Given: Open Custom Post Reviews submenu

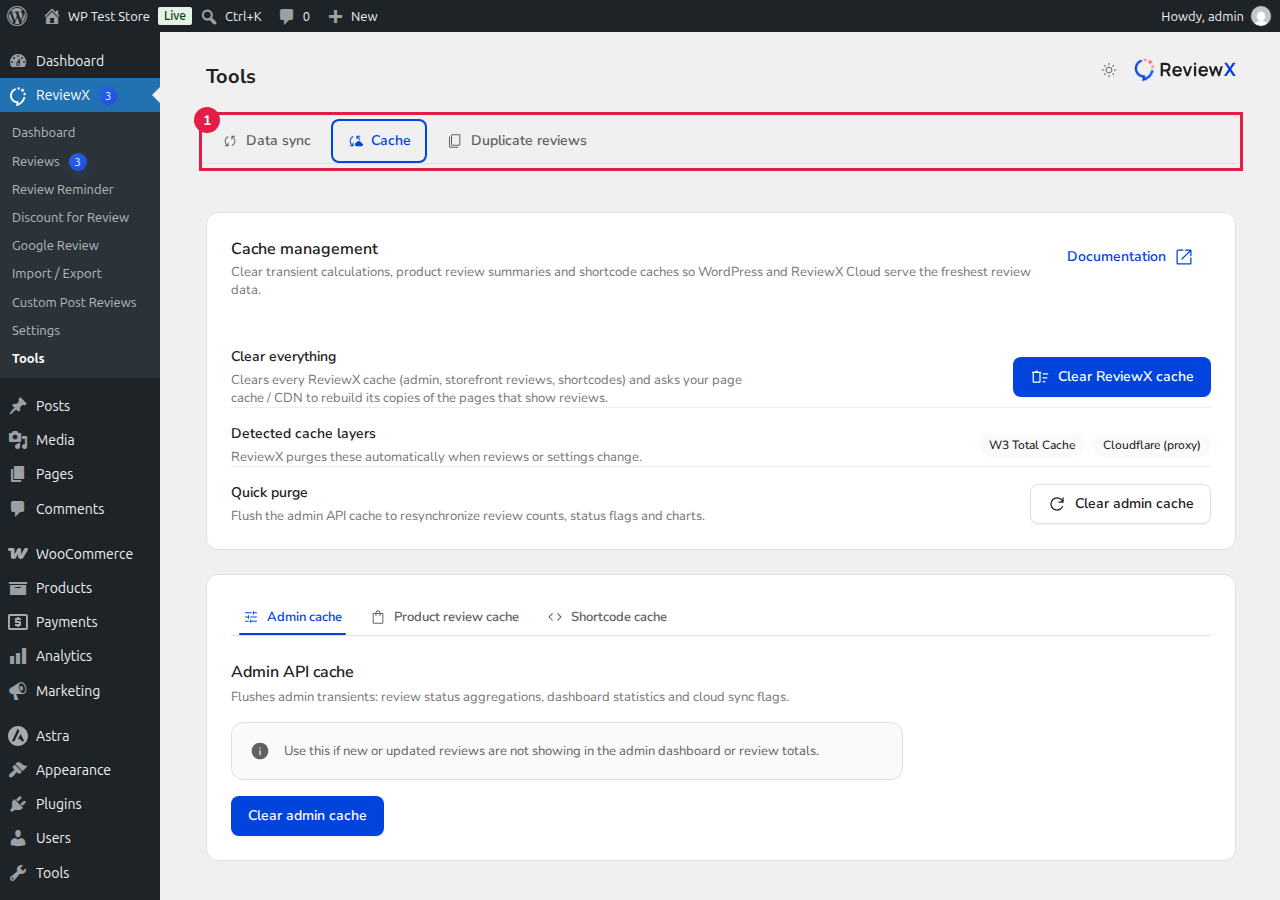Looking at the screenshot, I should tap(74, 302).
